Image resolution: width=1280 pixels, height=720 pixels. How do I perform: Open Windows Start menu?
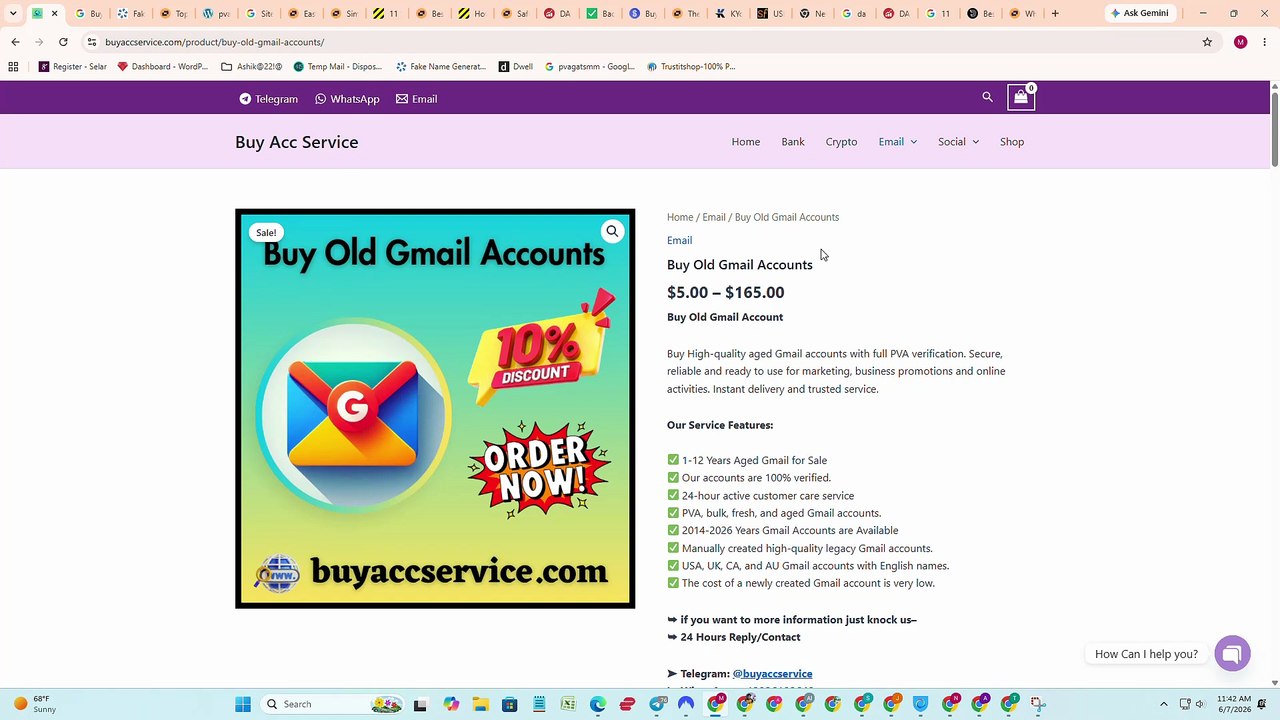point(243,704)
